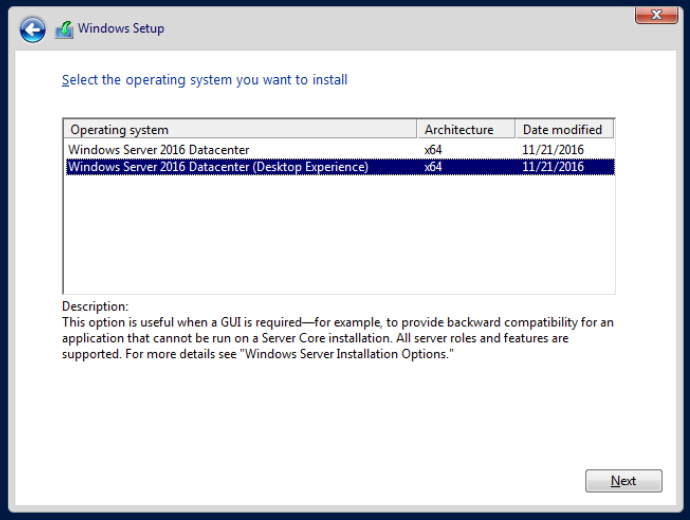Click 11/21/2016 date in the first row
This screenshot has width=690, height=520.
tap(553, 150)
